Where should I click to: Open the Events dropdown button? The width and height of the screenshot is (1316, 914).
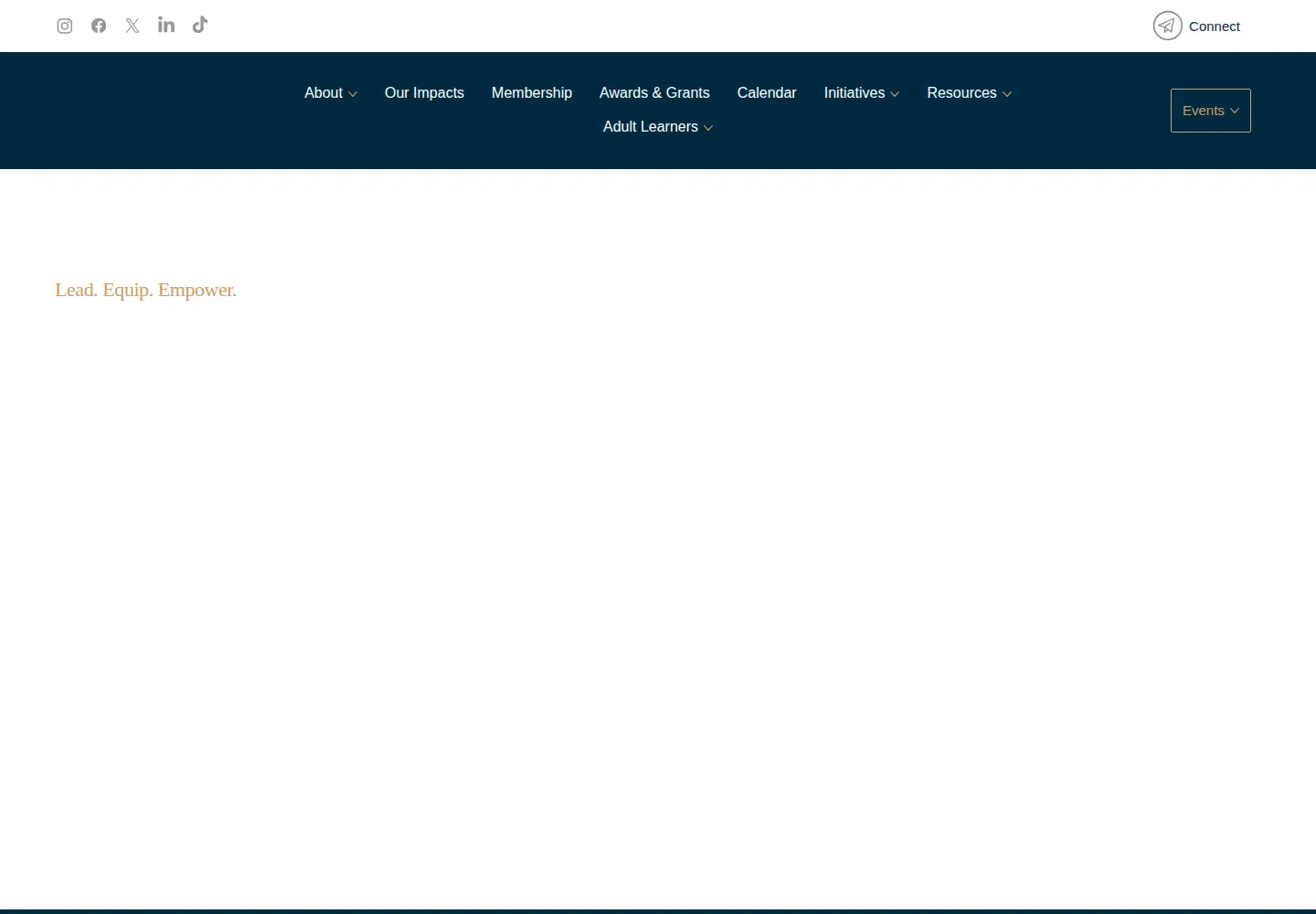tap(1211, 111)
